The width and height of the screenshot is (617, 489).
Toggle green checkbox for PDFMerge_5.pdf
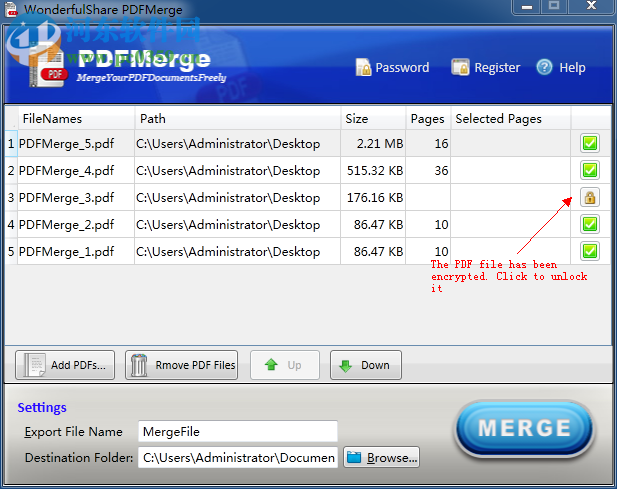(x=589, y=143)
